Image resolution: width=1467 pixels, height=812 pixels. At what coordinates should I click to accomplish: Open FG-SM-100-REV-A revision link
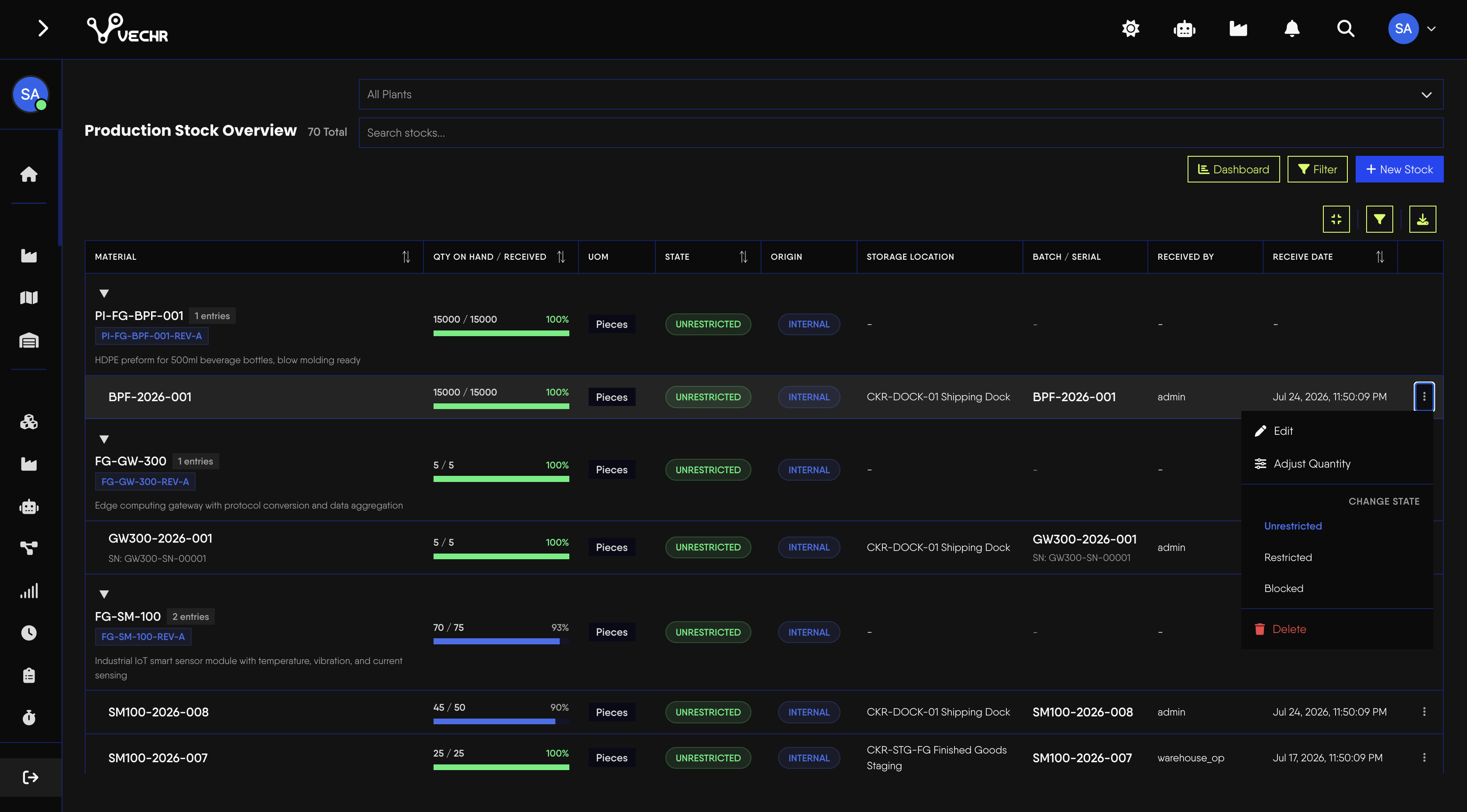143,637
